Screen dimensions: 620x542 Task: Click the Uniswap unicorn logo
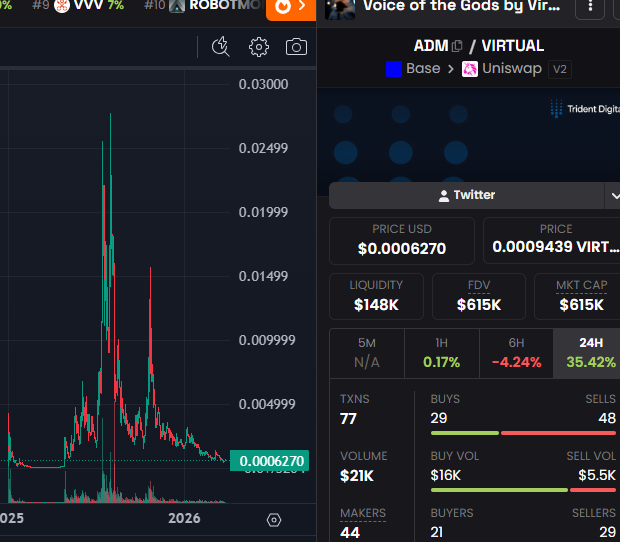(x=470, y=69)
